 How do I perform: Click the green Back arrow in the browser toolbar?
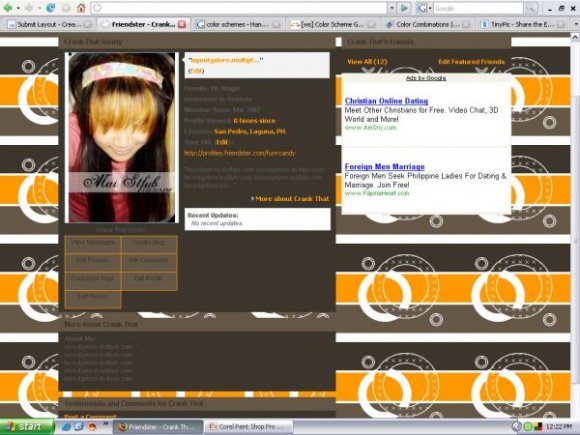point(7,8)
